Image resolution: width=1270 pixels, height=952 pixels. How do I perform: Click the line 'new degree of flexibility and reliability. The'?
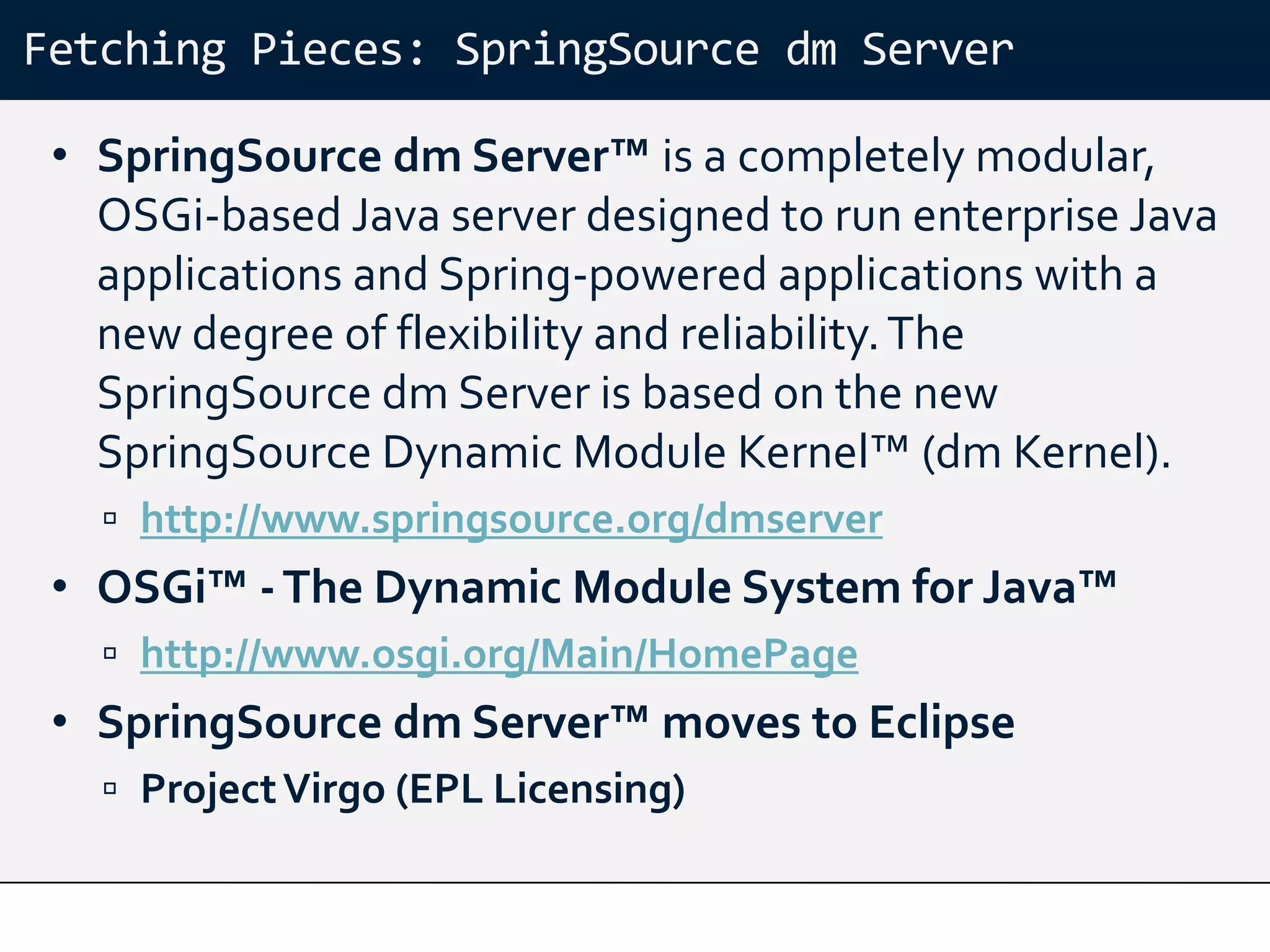(531, 335)
